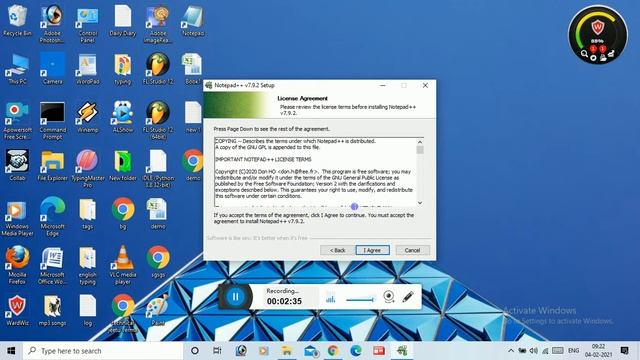This screenshot has height=360, width=640.
Task: Click the ENG language indicator
Action: tap(573, 351)
